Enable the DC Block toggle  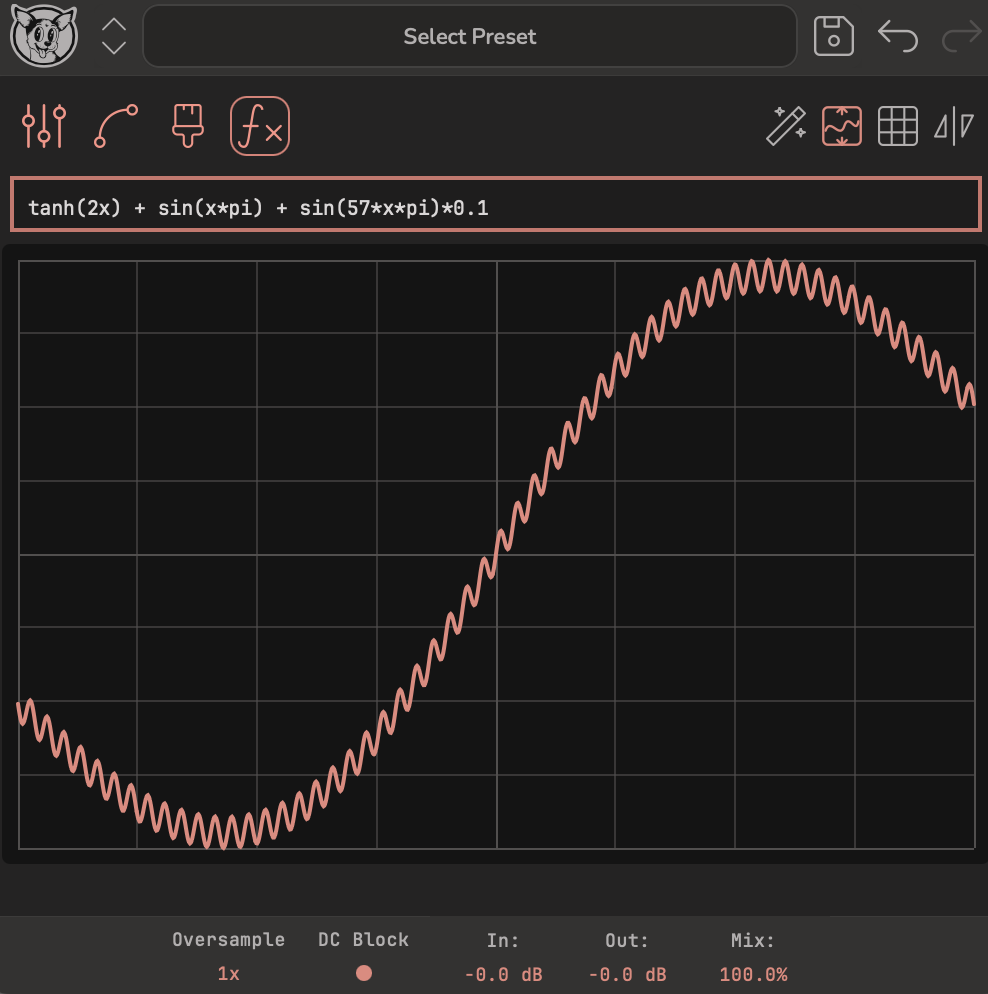point(364,973)
